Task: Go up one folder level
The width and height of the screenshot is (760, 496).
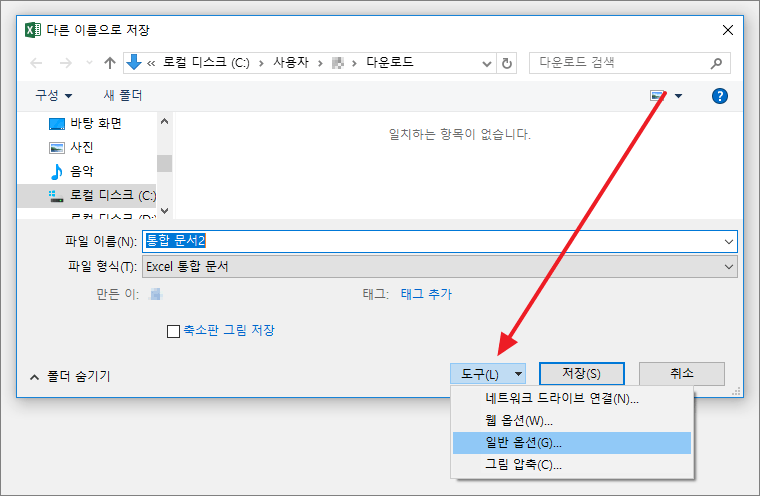Action: [110, 63]
